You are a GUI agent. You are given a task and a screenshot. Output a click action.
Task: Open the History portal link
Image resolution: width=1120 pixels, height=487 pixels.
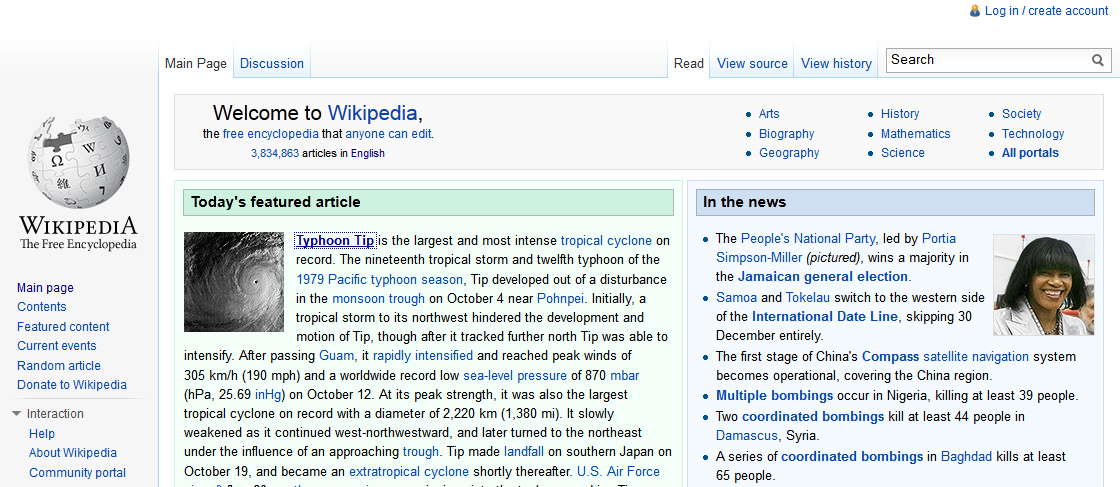pyautogui.click(x=900, y=114)
